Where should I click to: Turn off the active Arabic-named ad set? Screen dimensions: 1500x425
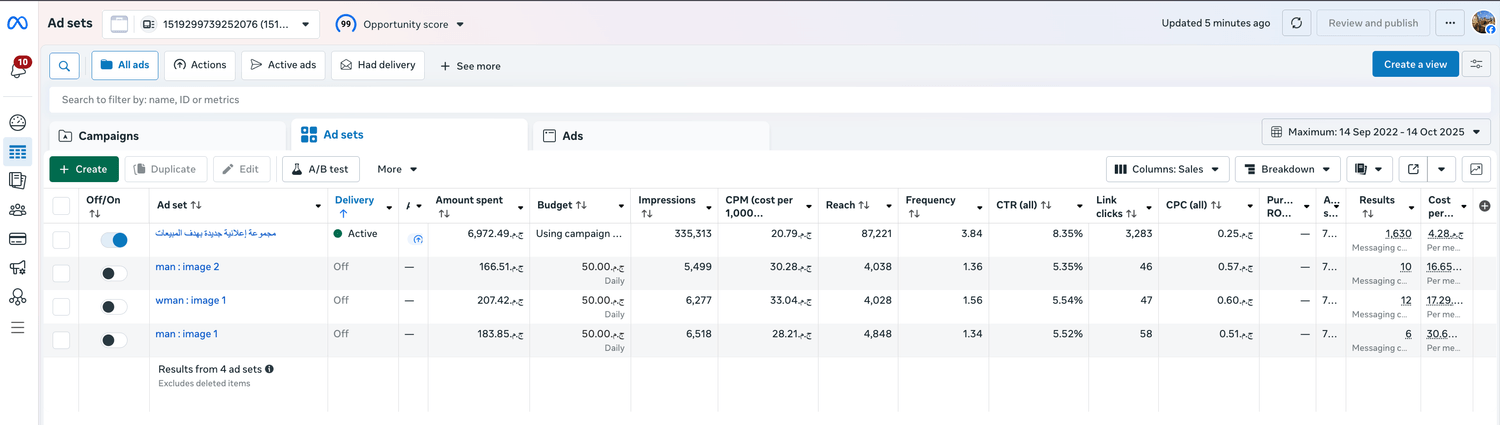[x=114, y=240]
